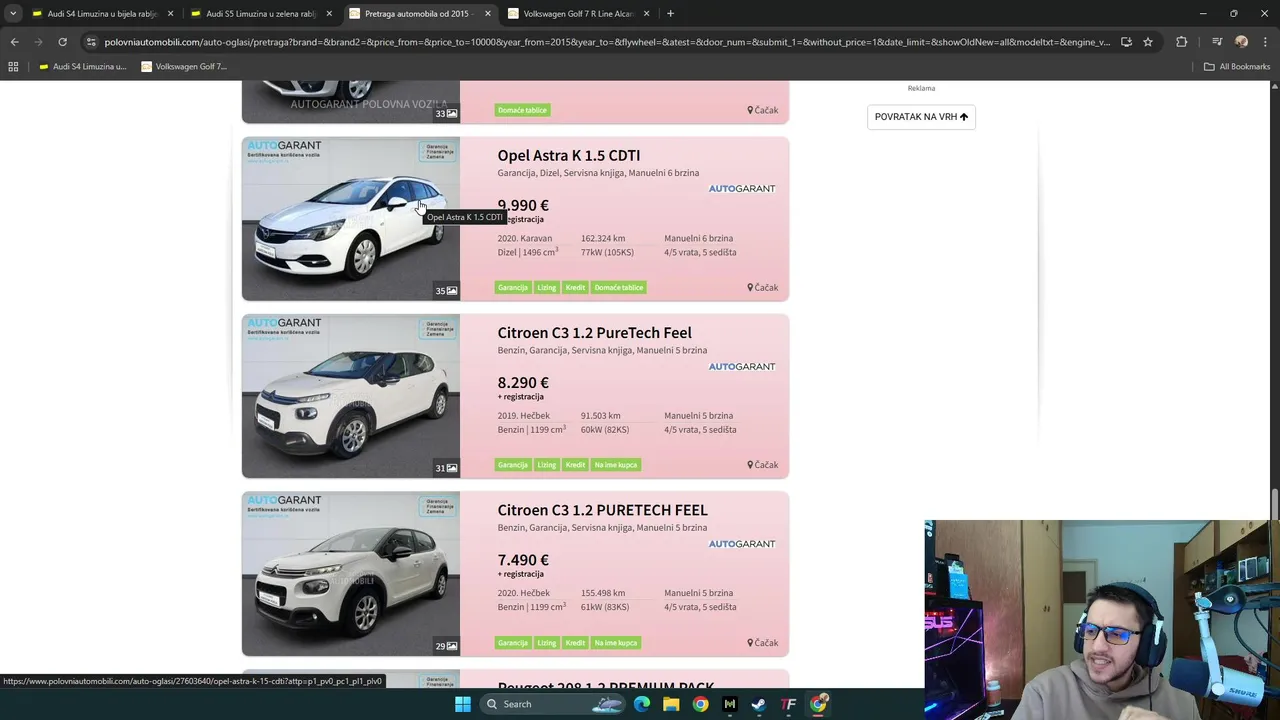This screenshot has width=1280, height=720.
Task: Click the Lizing tag on Opel Astra listing
Action: point(546,287)
